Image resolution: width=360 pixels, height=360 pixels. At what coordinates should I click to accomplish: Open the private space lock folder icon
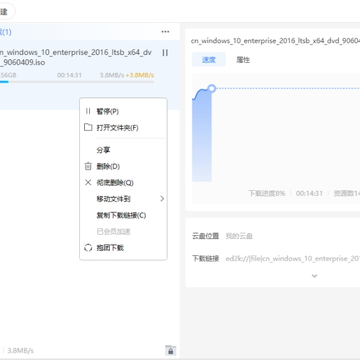170,350
